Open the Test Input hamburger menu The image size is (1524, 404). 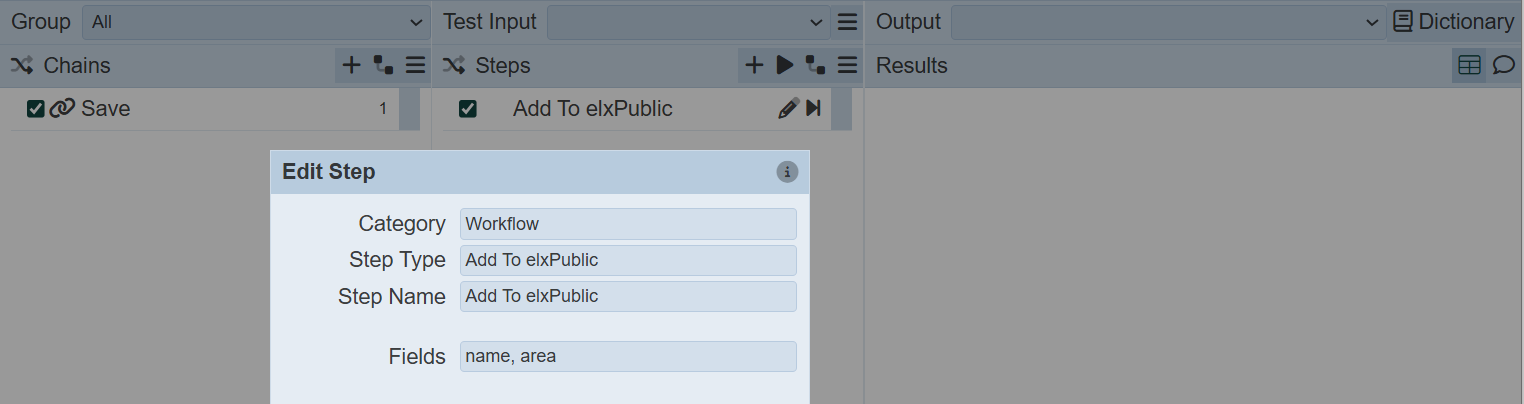pos(847,22)
